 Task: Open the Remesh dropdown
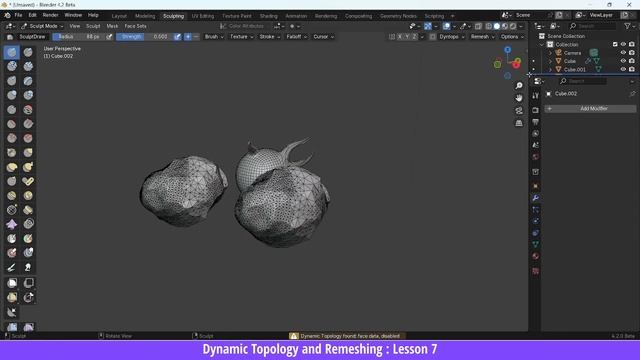click(482, 37)
